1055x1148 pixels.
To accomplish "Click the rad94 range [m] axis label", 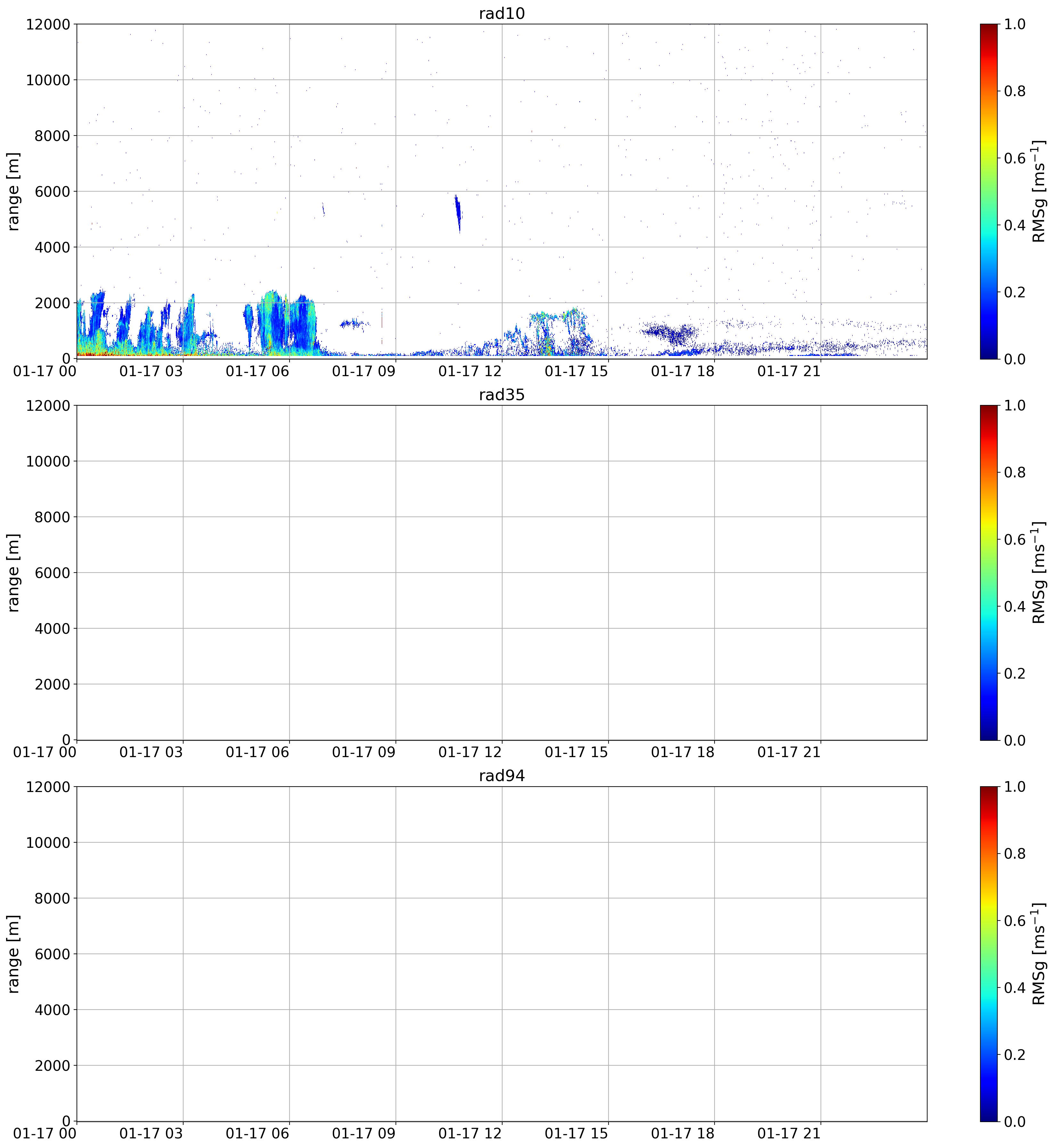I will click(x=14, y=953).
